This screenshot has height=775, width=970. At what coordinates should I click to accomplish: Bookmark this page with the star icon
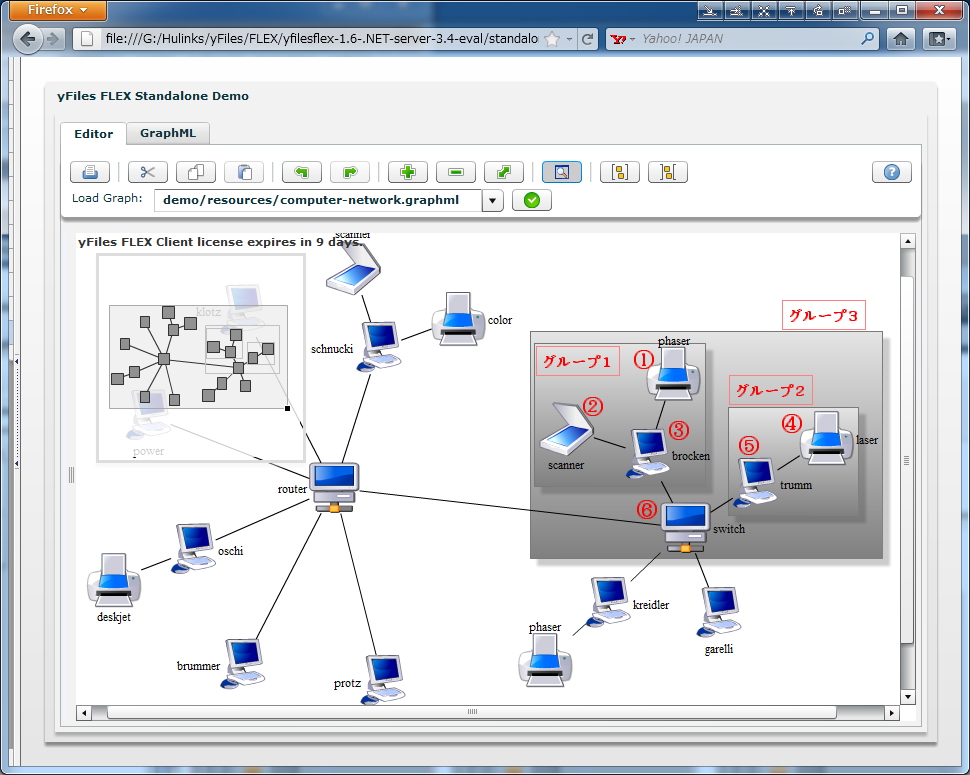click(551, 39)
